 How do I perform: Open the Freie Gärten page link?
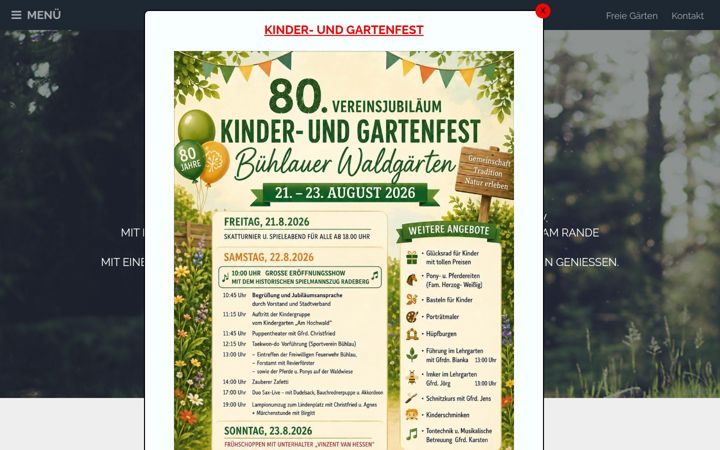(631, 16)
